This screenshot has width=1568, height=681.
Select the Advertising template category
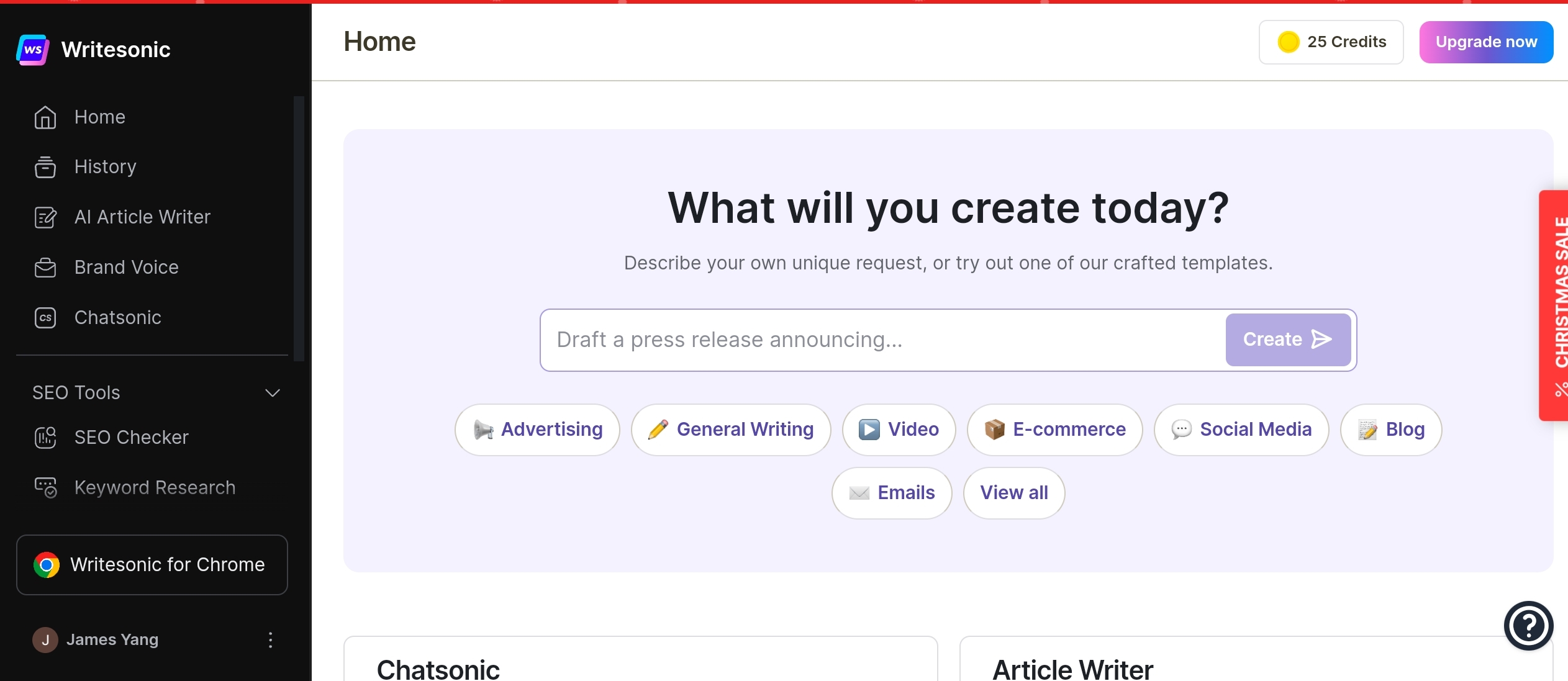[537, 430]
